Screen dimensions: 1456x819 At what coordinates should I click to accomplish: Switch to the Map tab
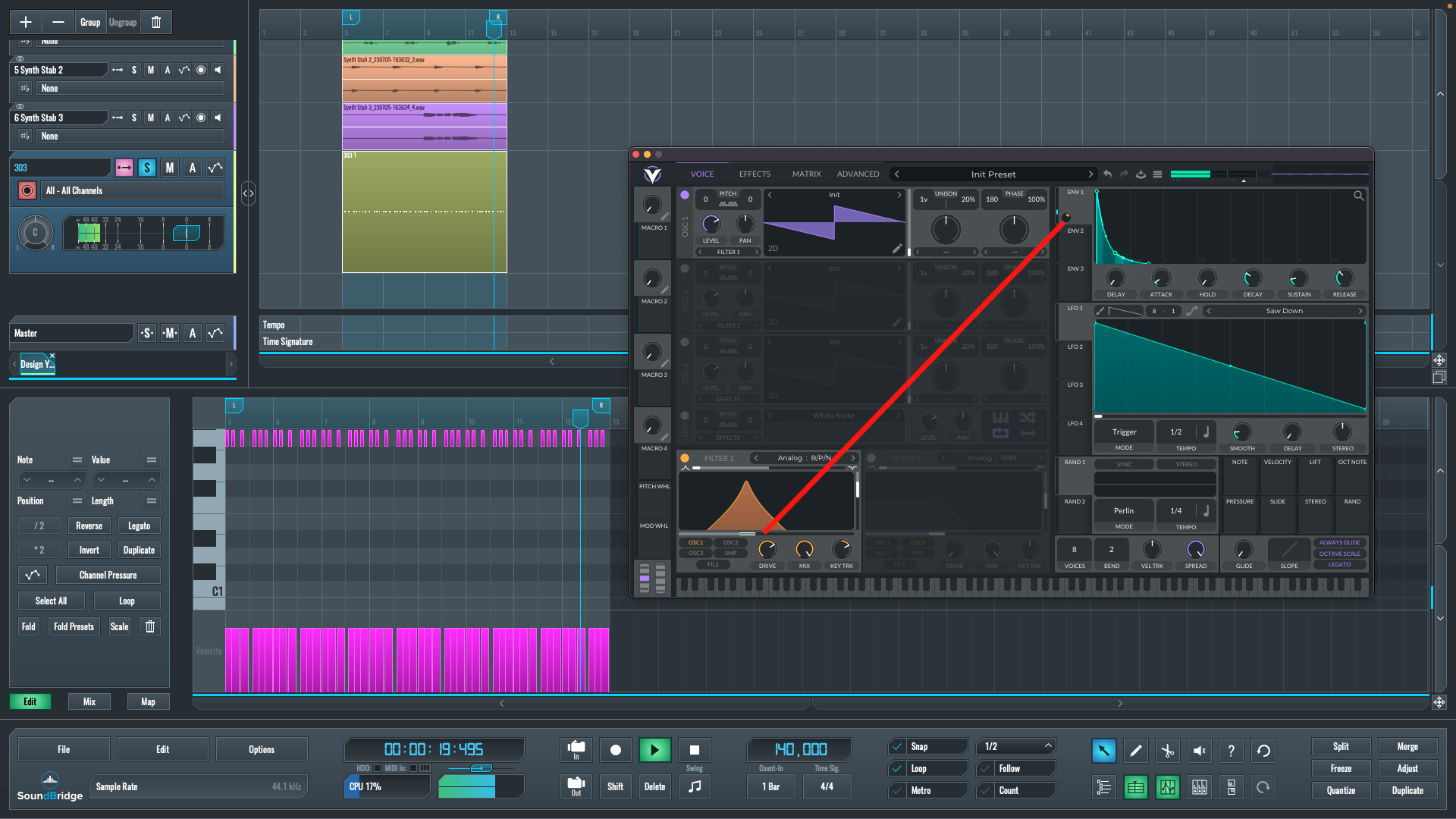pyautogui.click(x=148, y=701)
